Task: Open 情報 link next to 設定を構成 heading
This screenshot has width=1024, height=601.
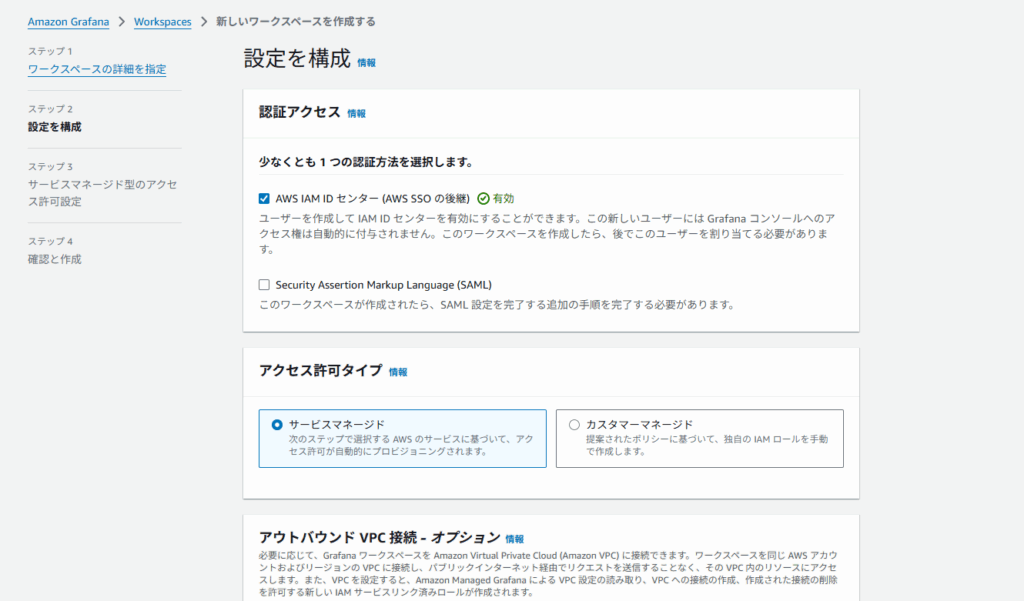Action: [x=366, y=63]
